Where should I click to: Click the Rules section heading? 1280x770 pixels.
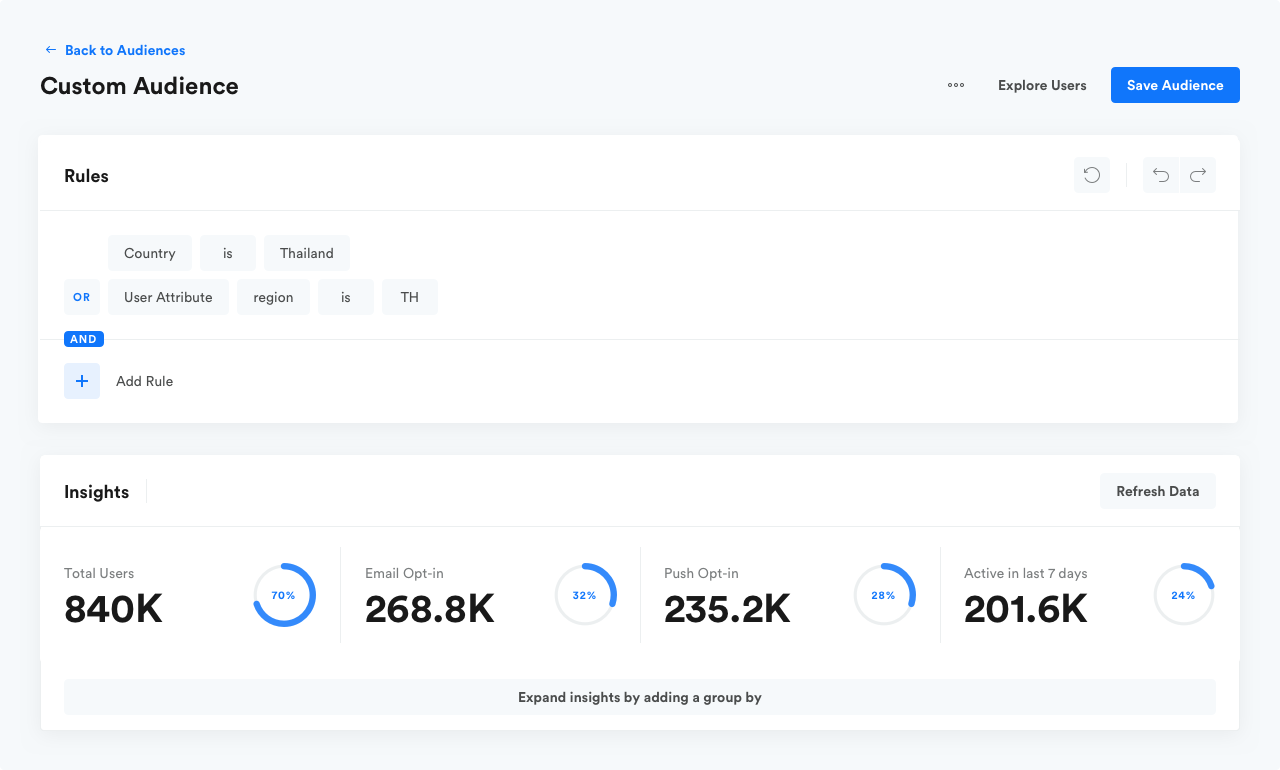tap(86, 176)
